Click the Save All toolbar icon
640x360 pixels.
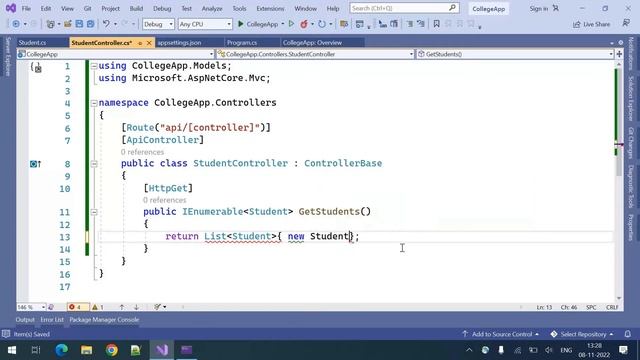pos(91,24)
